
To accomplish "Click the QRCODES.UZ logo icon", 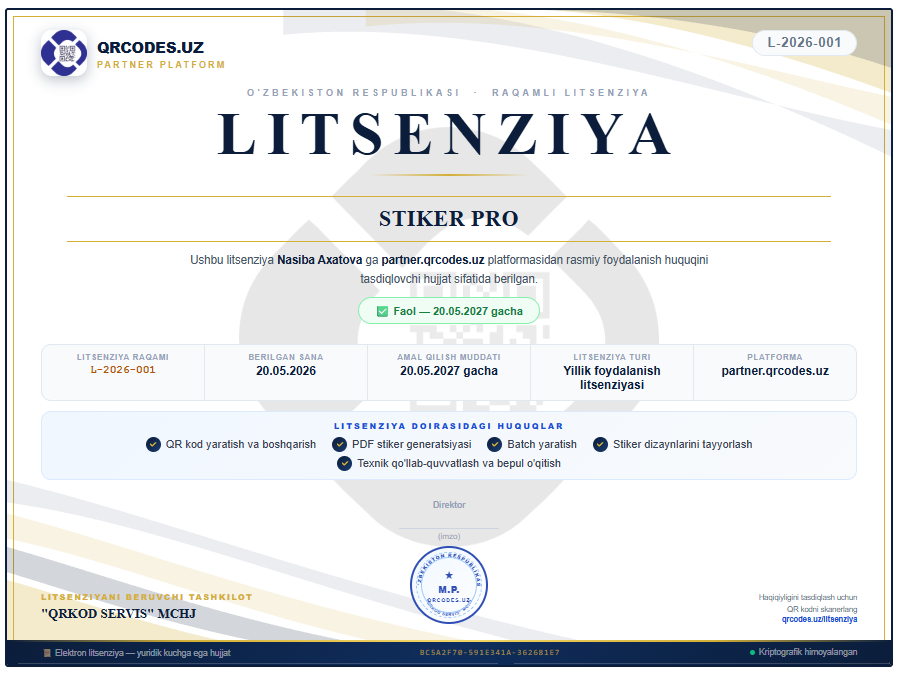I will click(x=64, y=53).
